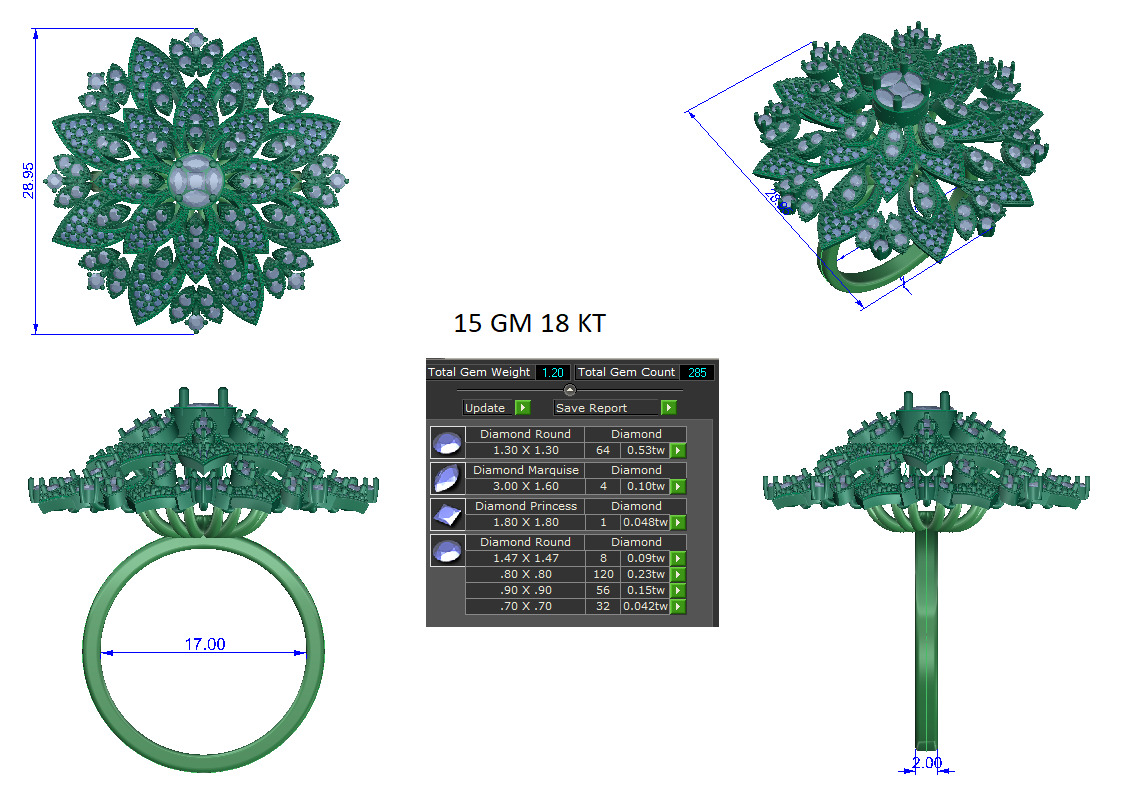Click the 28.95 height dimension label
This screenshot has width=1131, height=809.
click(28, 180)
